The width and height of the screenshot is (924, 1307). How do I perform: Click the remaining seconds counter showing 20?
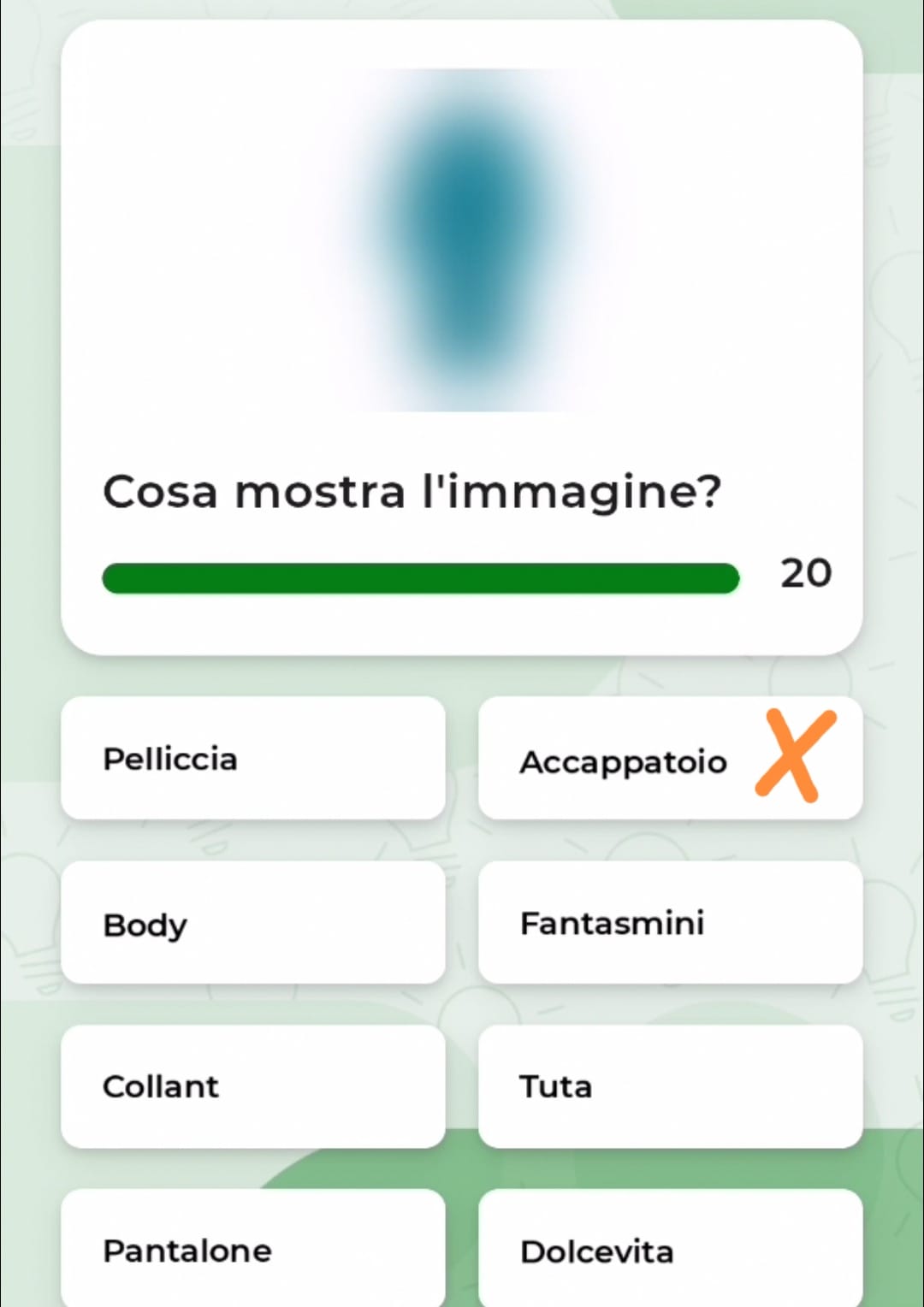coord(805,573)
